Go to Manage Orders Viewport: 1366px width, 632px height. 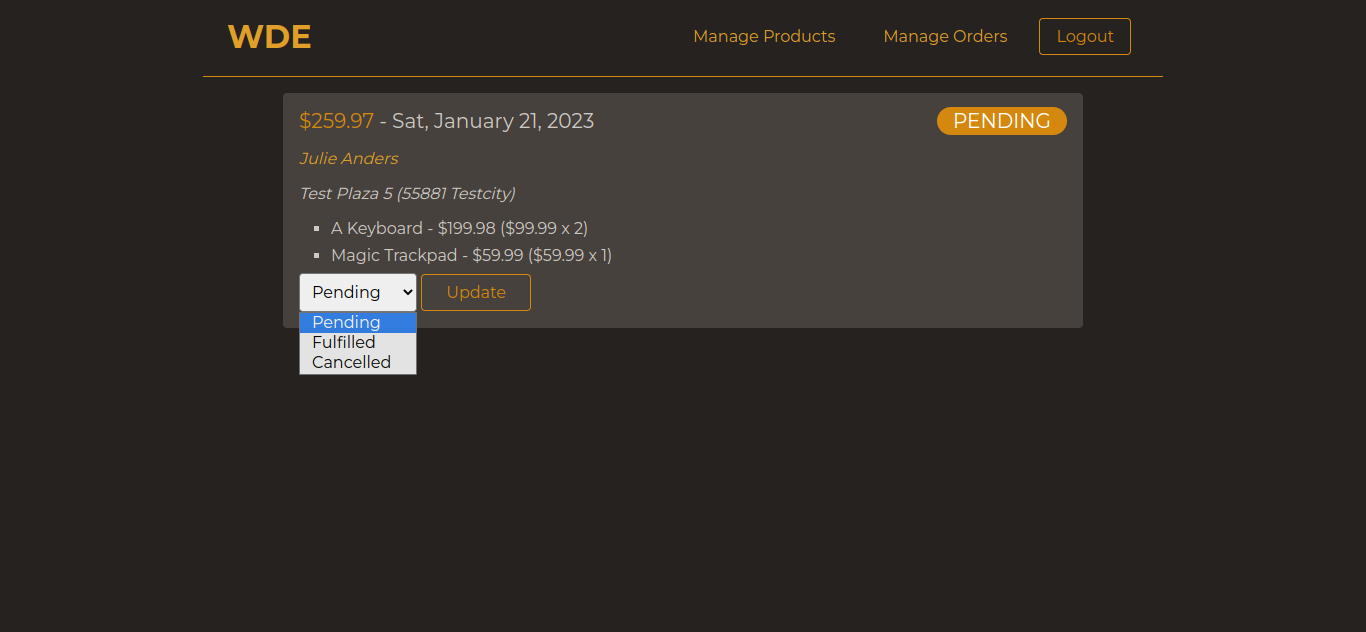click(x=945, y=36)
